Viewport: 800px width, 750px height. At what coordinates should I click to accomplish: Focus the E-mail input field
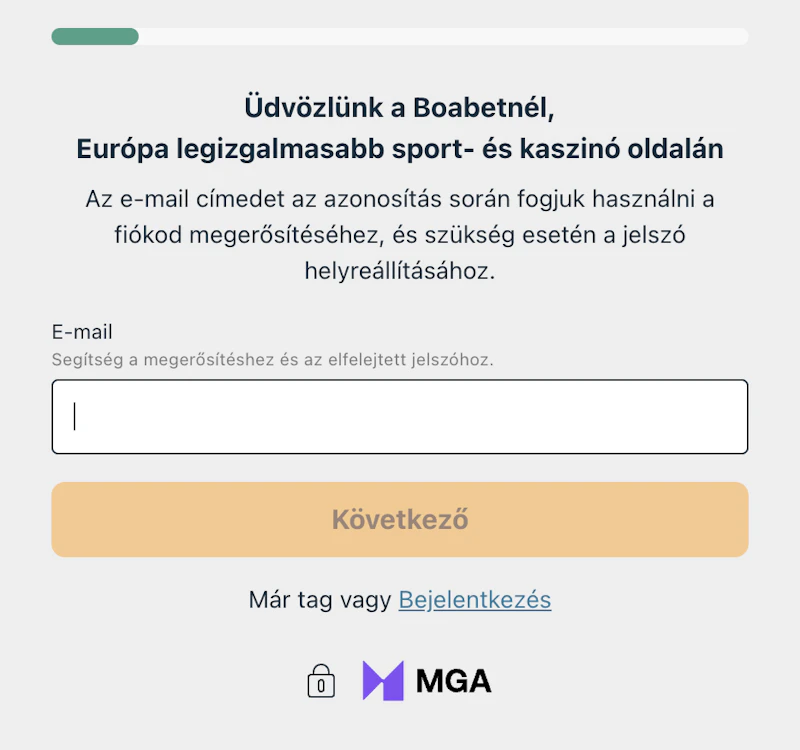click(x=400, y=417)
